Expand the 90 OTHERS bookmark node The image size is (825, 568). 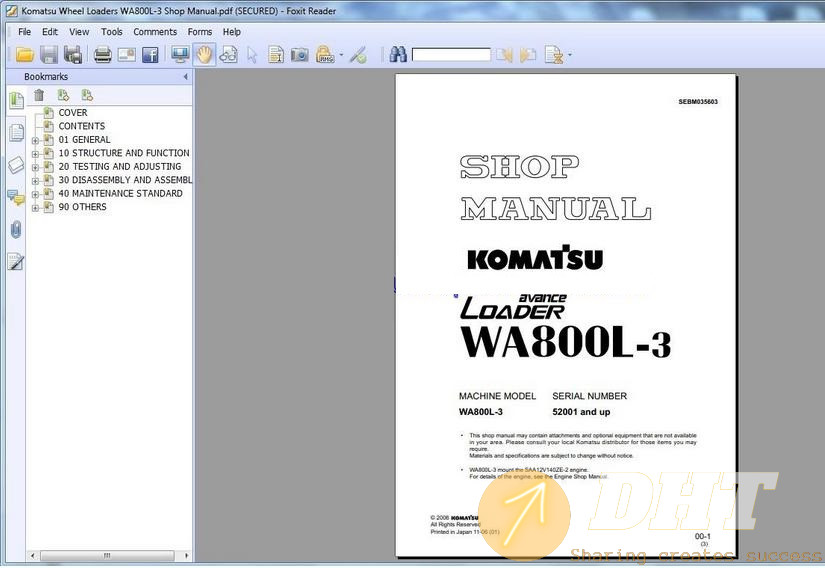[35, 208]
